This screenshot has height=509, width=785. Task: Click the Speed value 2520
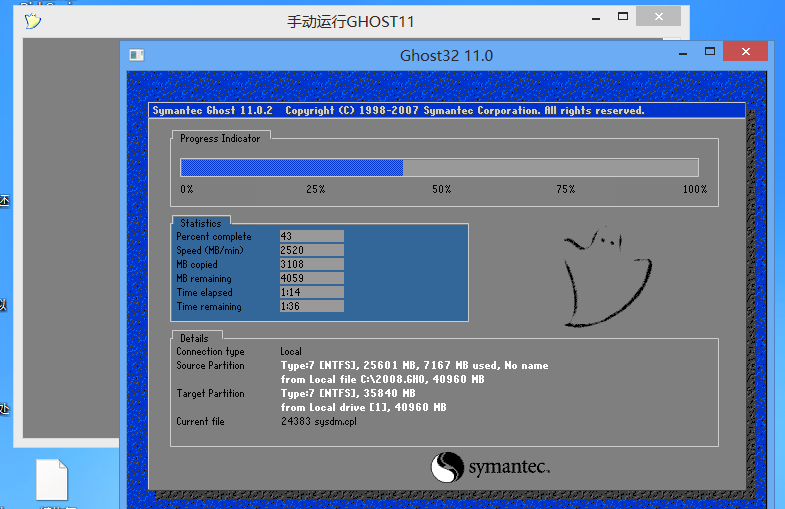click(311, 250)
